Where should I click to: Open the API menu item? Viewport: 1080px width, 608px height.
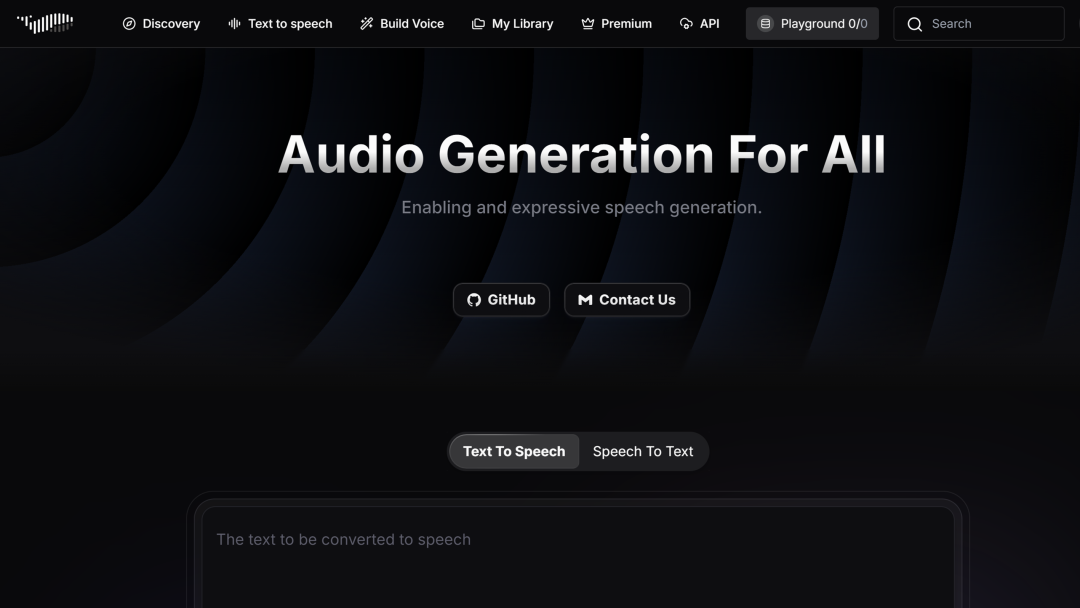pyautogui.click(x=700, y=24)
